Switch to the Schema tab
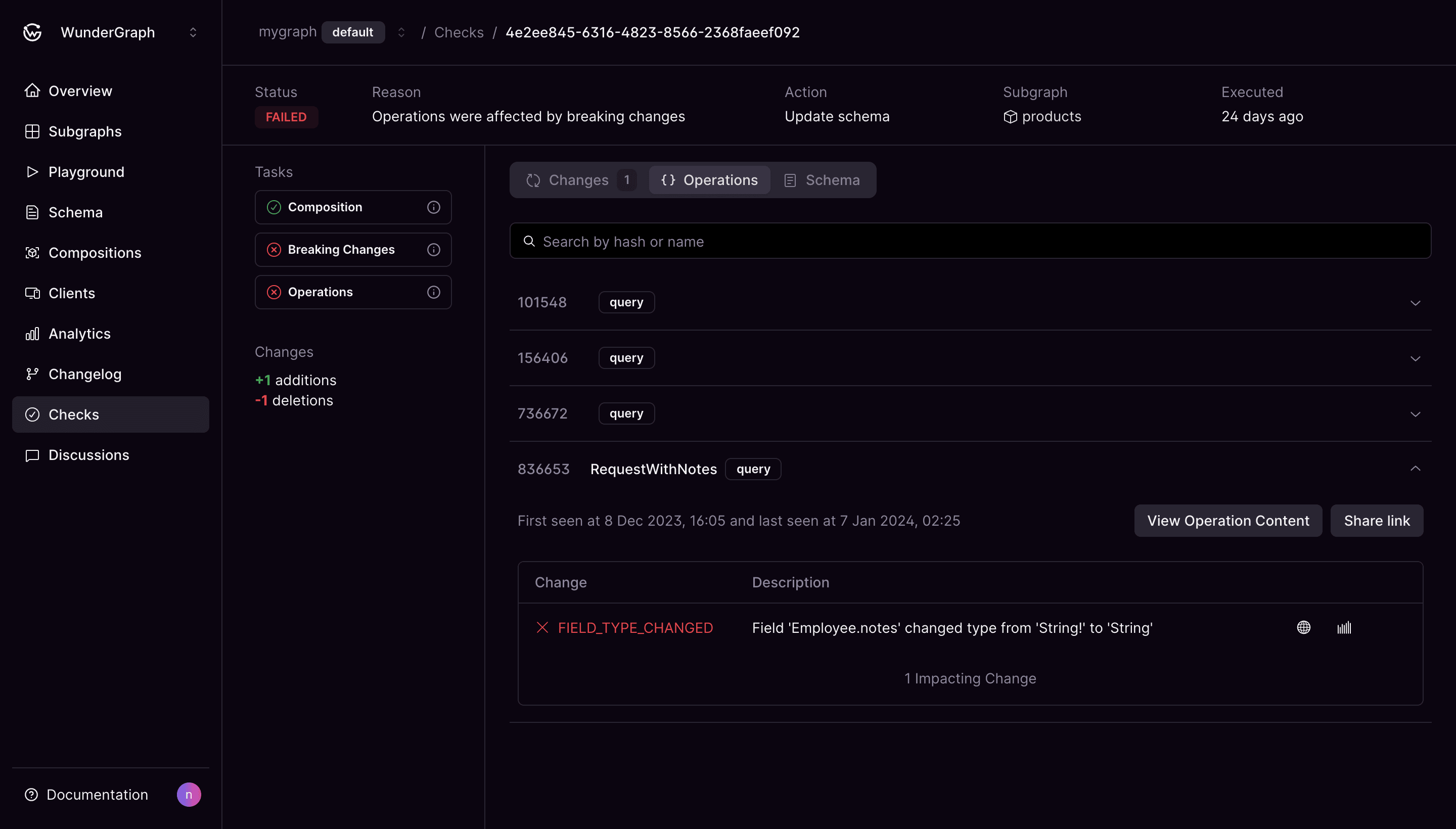The height and width of the screenshot is (829, 1456). click(822, 180)
